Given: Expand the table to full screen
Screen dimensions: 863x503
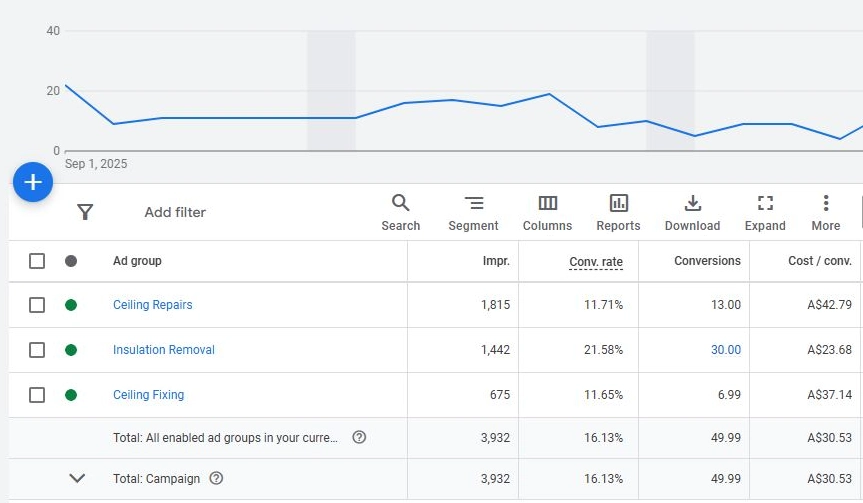Looking at the screenshot, I should point(765,212).
